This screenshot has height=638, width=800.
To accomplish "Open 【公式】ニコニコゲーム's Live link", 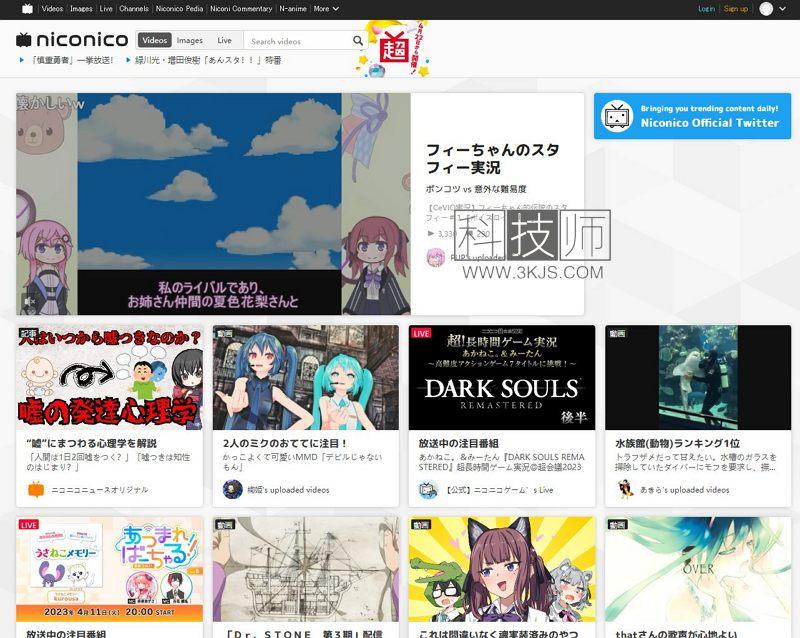I will point(500,490).
